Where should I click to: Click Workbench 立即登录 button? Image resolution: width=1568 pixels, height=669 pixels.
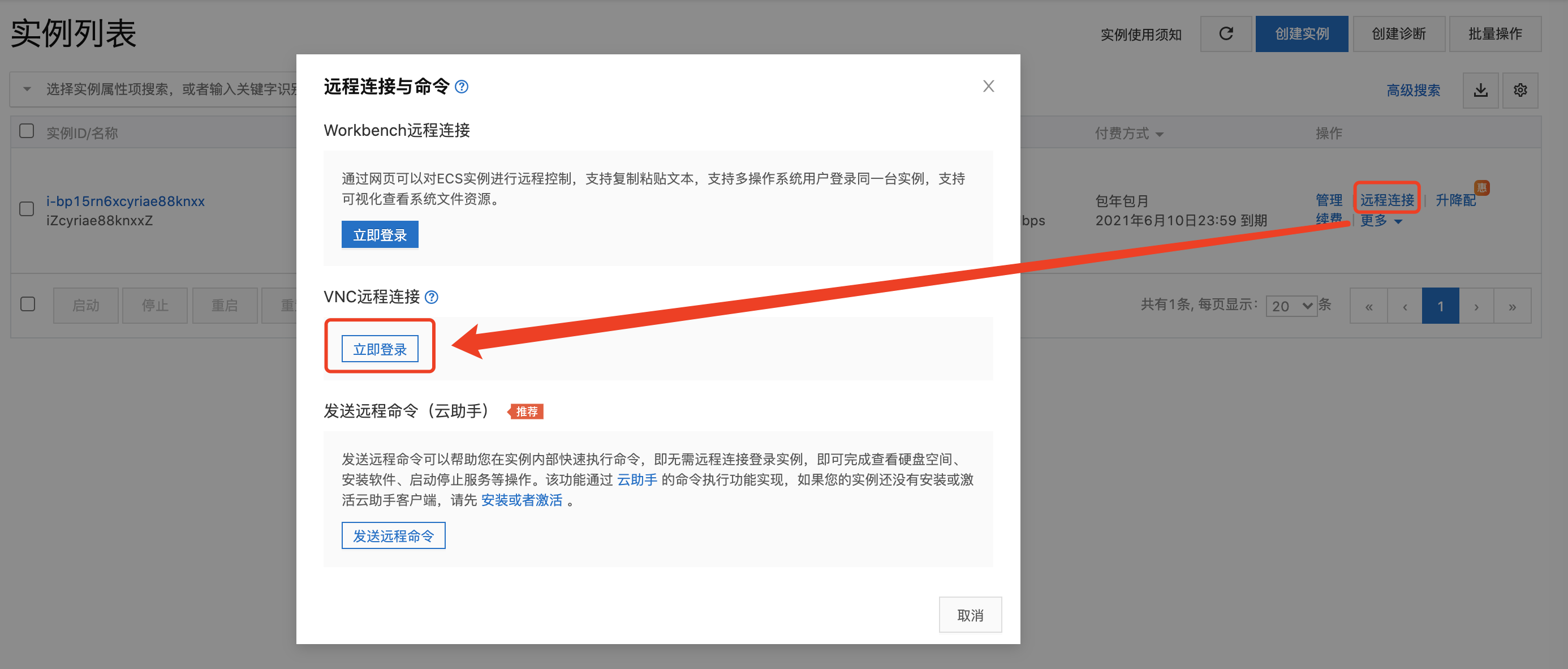coord(380,235)
